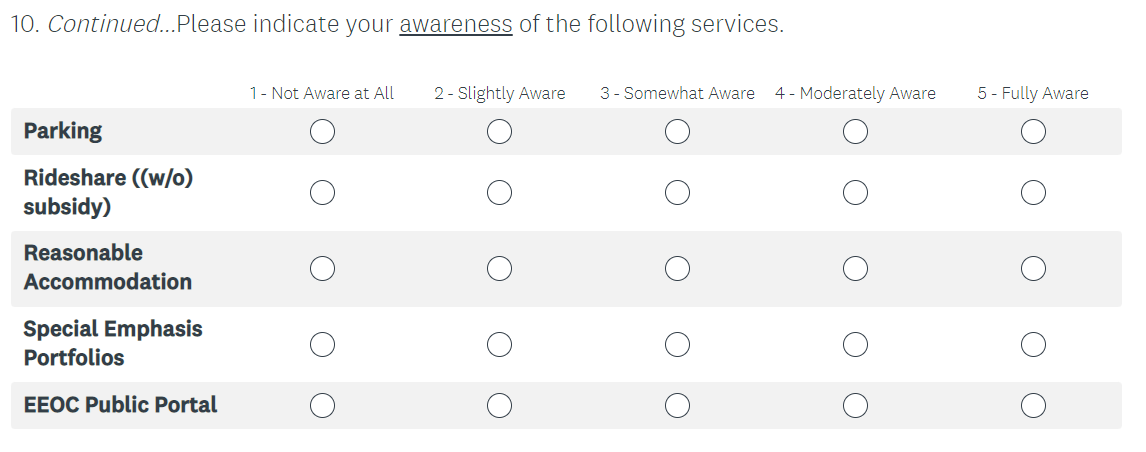Mark Parking as Slightly Aware
This screenshot has height=452, width=1146.
click(x=500, y=132)
